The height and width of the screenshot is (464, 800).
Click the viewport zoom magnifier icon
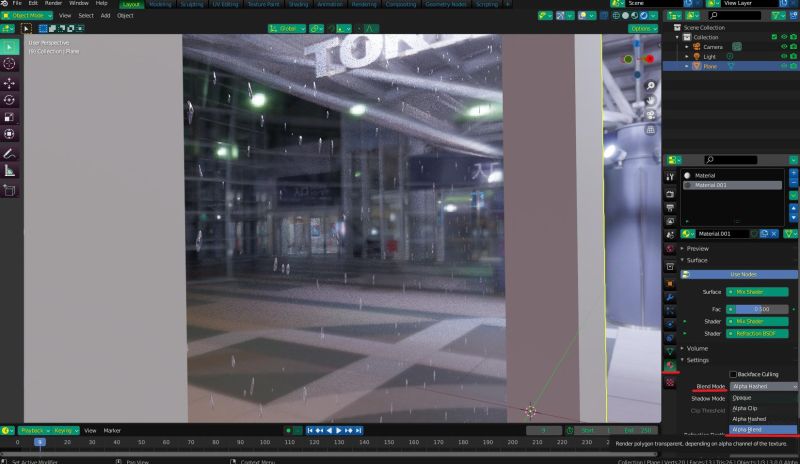coord(651,86)
